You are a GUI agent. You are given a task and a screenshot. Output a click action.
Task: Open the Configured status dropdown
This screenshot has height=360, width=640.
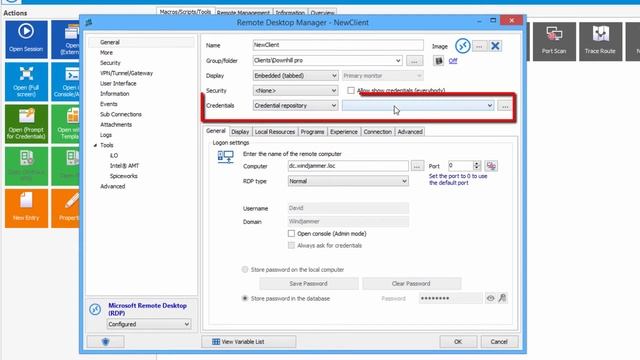(x=149, y=324)
